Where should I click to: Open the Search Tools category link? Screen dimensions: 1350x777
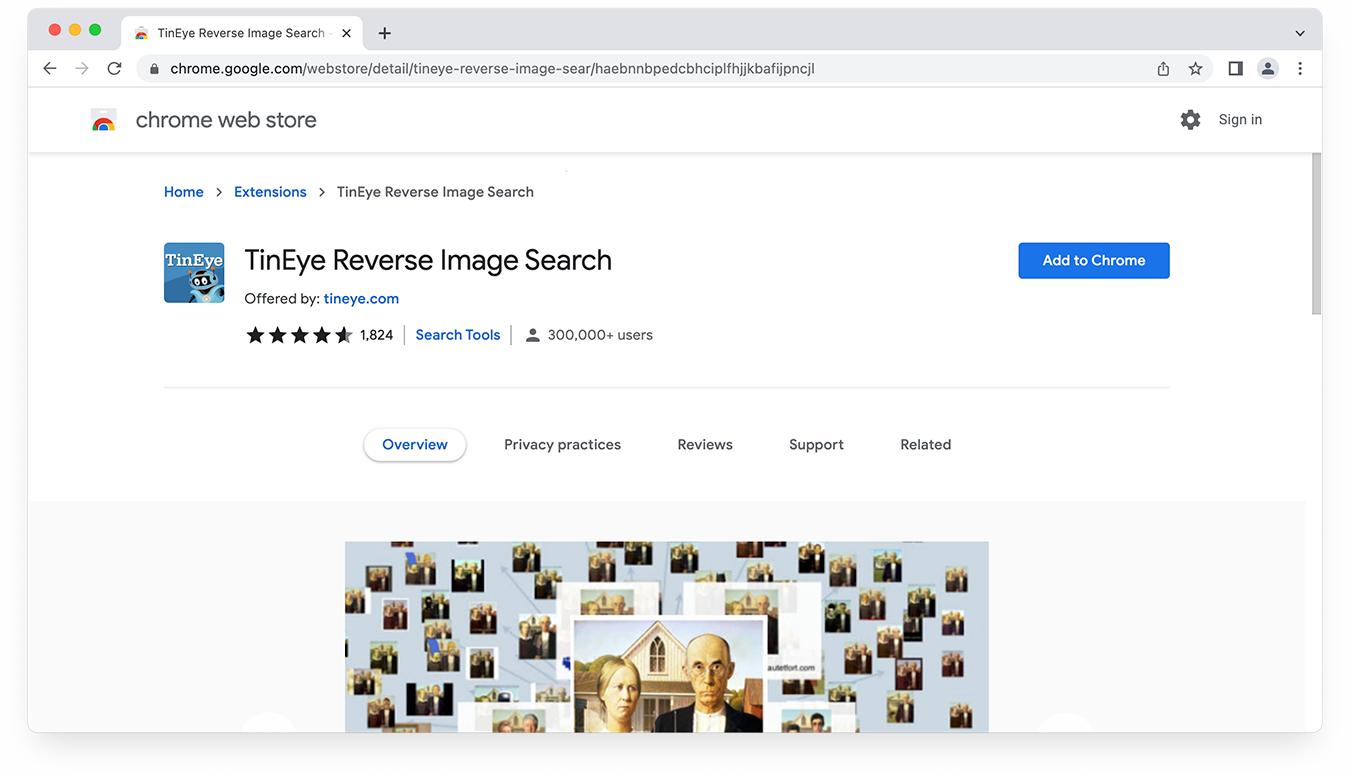tap(458, 335)
